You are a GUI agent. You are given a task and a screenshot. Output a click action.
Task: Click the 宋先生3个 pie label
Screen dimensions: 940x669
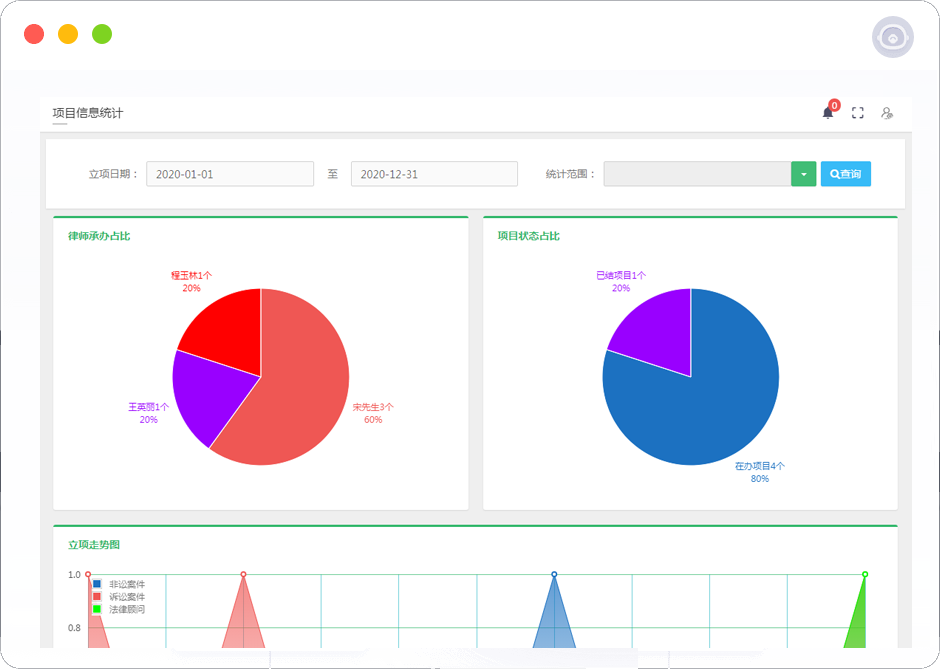[373, 407]
